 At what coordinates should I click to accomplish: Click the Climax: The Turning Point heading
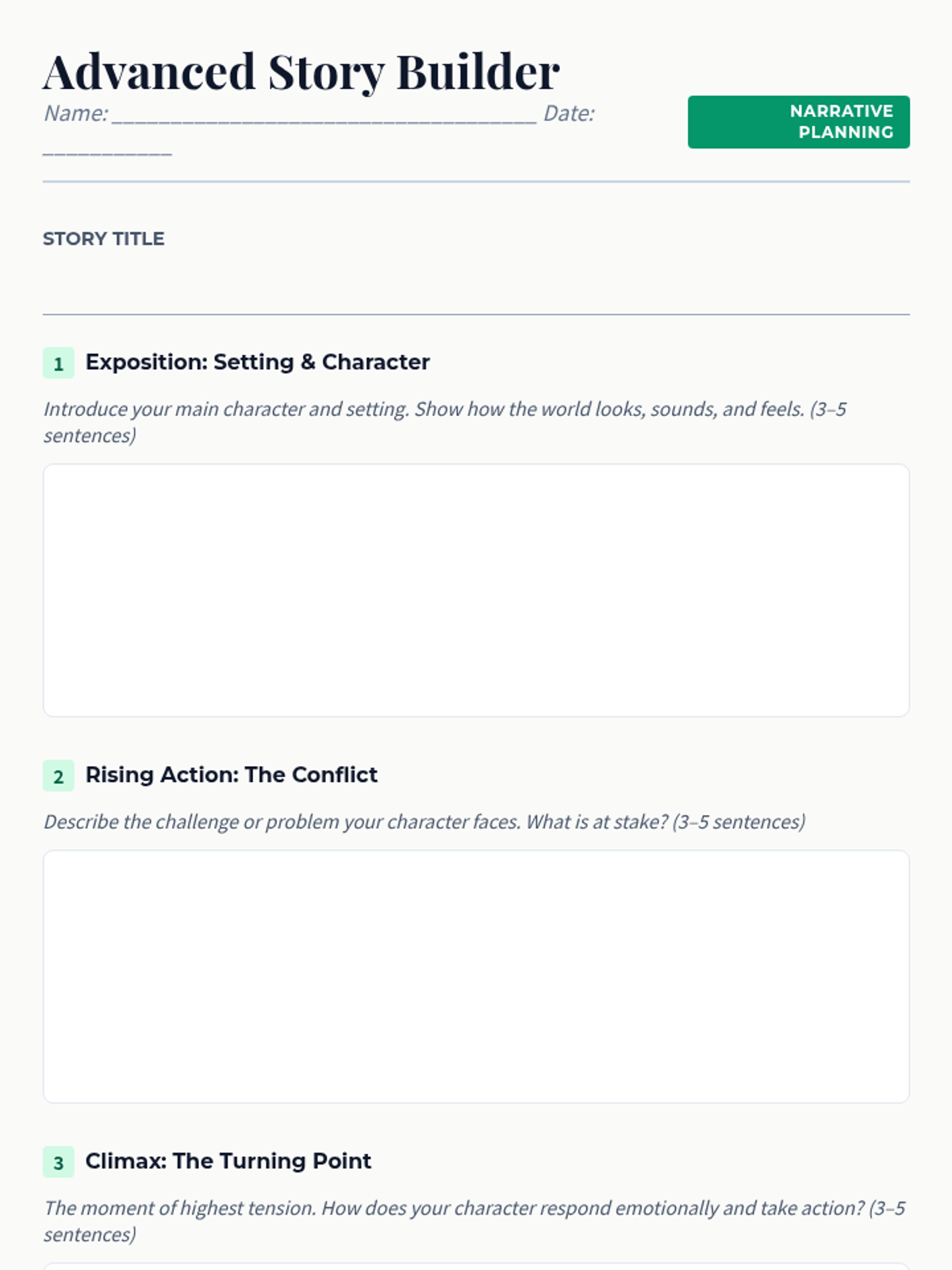click(x=228, y=1161)
